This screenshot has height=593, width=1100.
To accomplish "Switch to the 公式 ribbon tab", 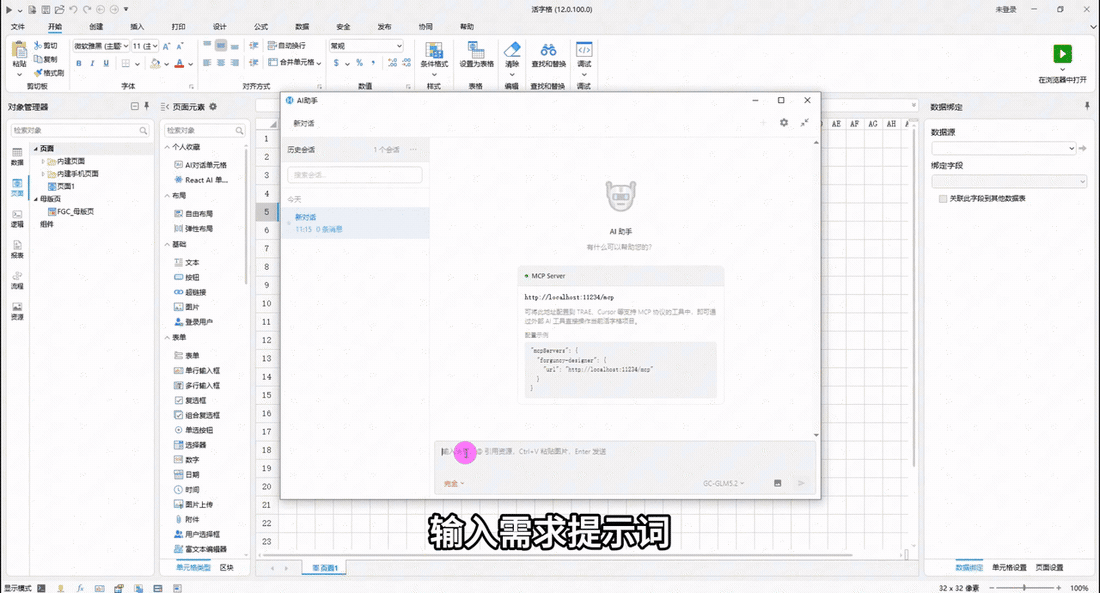I will coord(261,27).
